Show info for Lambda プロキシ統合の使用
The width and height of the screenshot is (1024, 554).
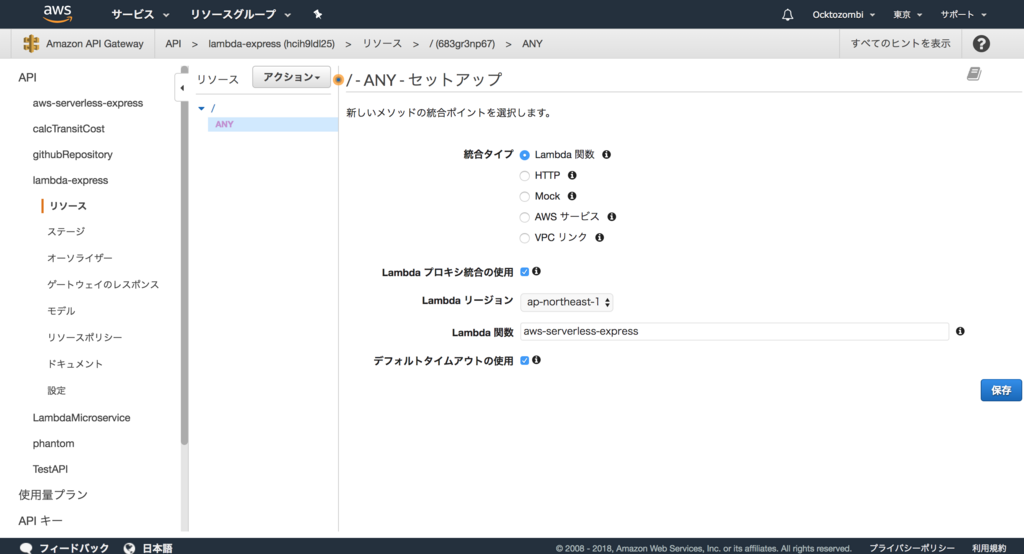[536, 271]
